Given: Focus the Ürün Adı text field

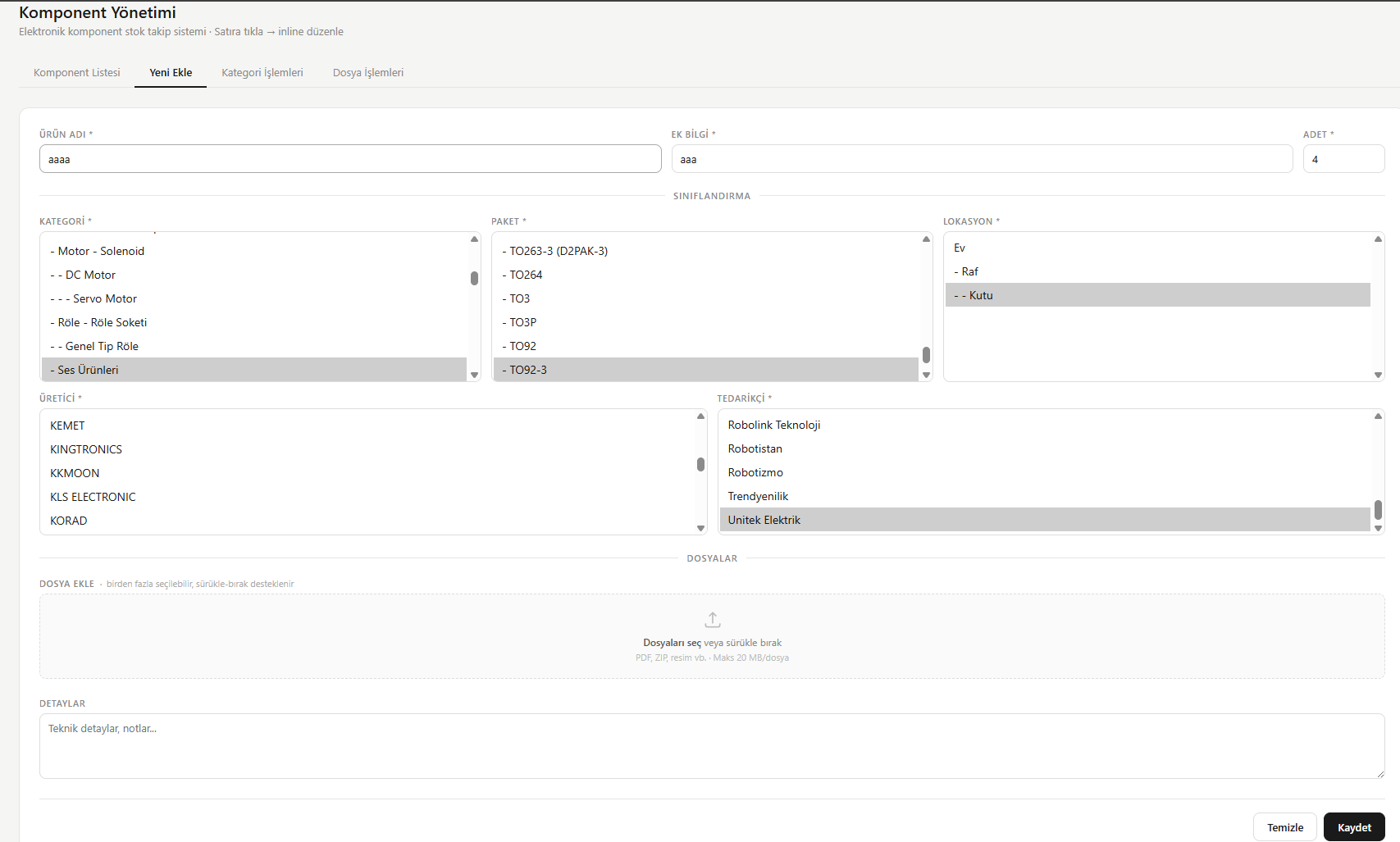Looking at the screenshot, I should (350, 159).
